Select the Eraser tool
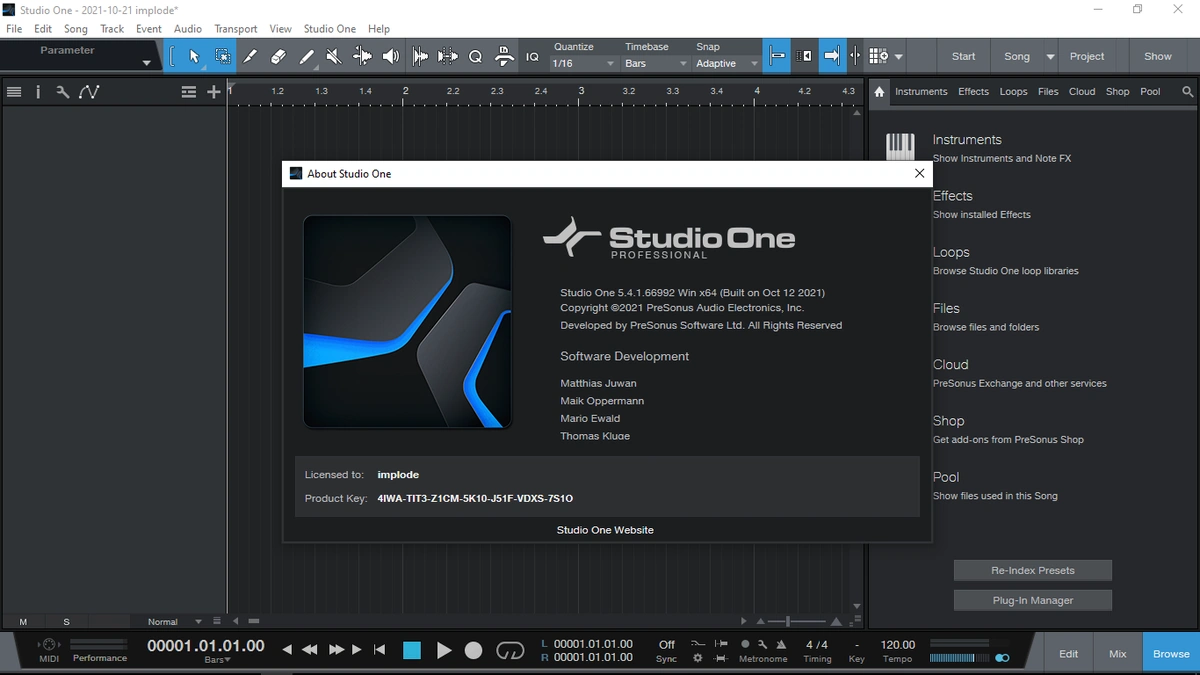The image size is (1200, 675). point(278,56)
